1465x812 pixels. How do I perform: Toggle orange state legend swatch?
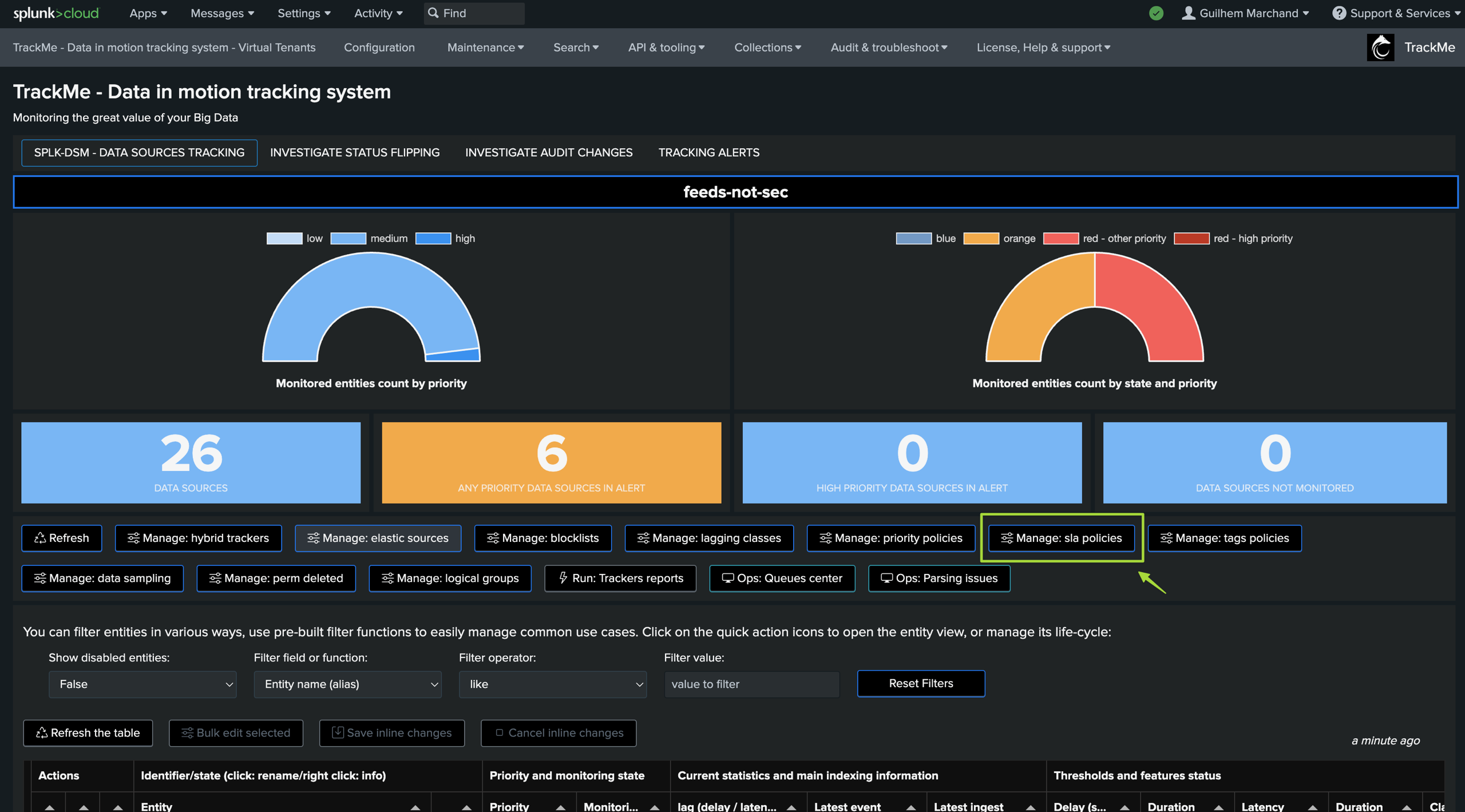click(x=981, y=239)
